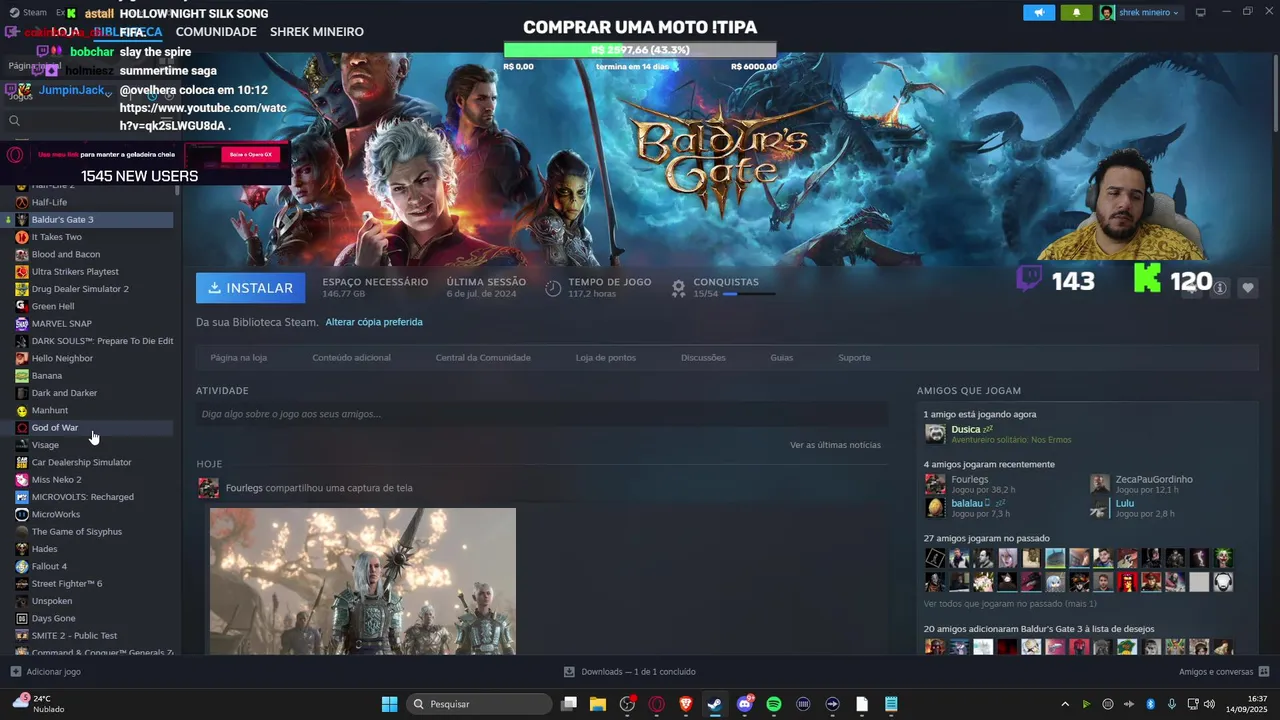Open the game info icon
Viewport: 1280px width, 720px height.
coord(1220,288)
